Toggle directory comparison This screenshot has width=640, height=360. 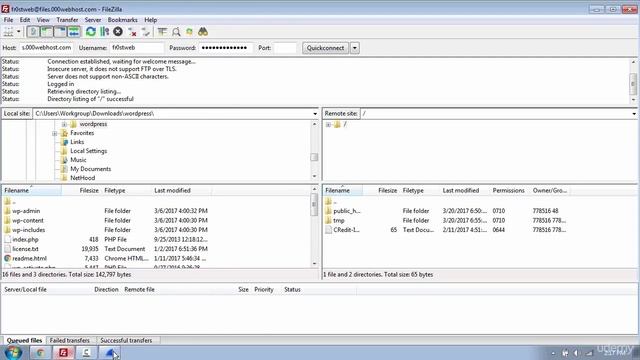pyautogui.click(x=176, y=32)
